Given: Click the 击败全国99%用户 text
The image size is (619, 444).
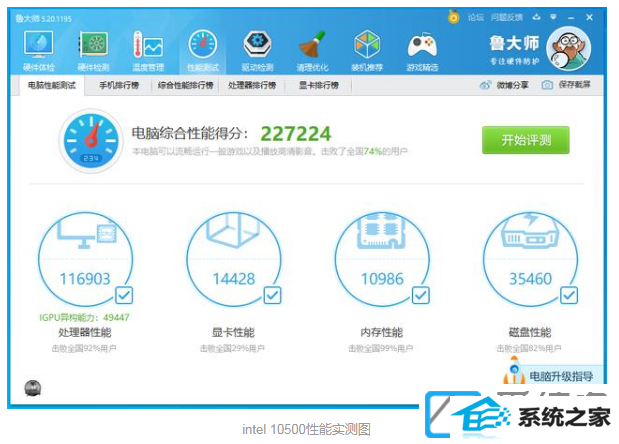Looking at the screenshot, I should [x=381, y=348].
